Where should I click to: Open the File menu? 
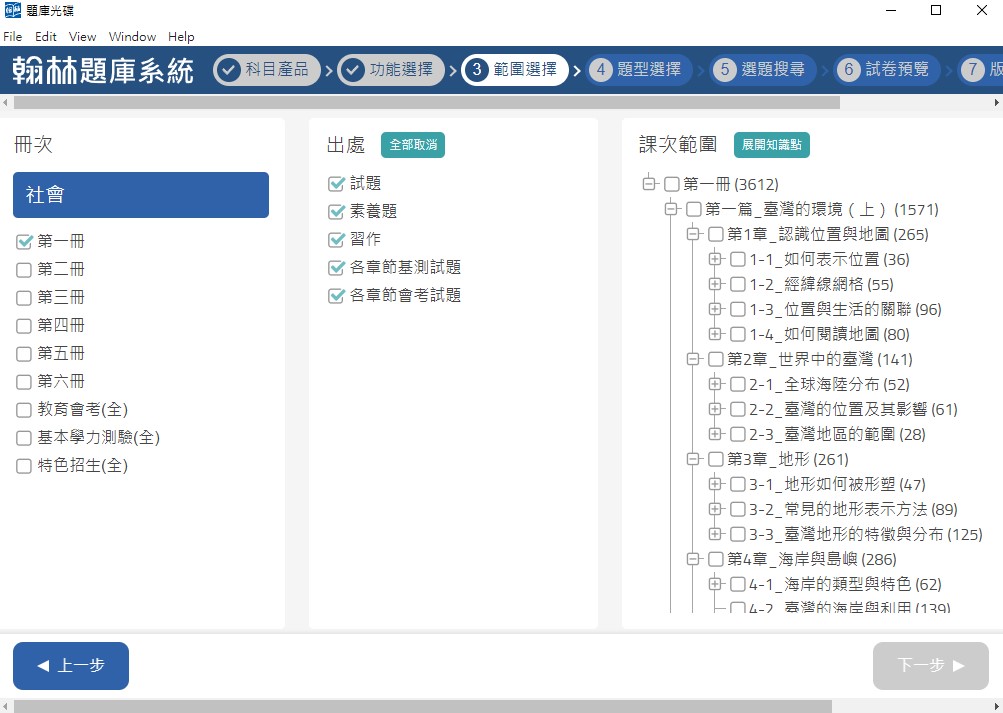[13, 36]
